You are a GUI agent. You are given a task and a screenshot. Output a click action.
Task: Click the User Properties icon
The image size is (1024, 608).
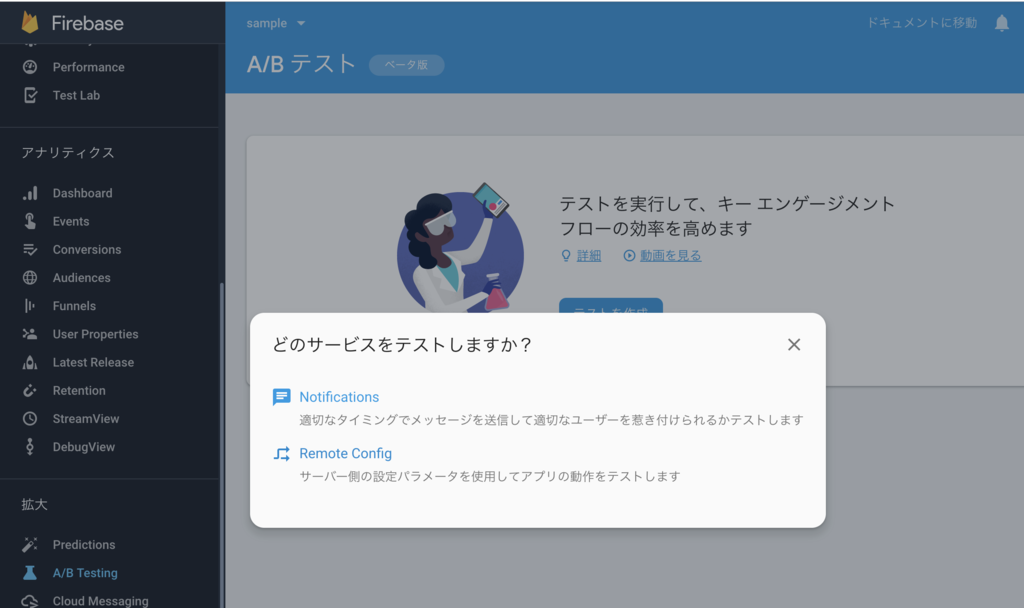[x=30, y=334]
